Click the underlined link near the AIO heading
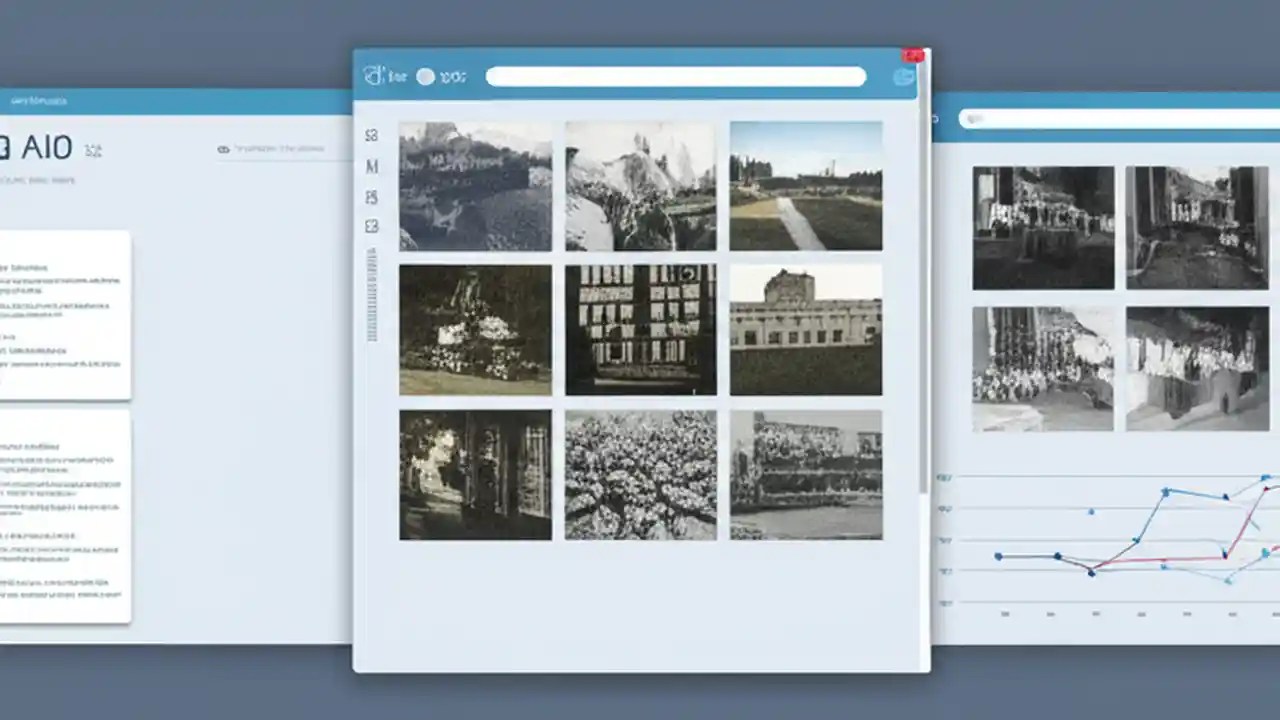 coord(280,150)
